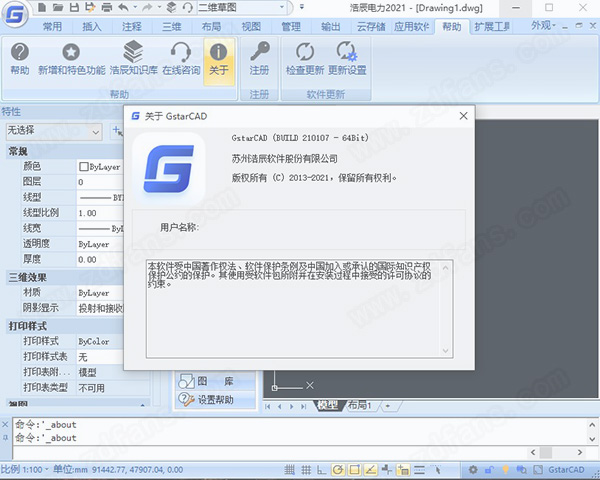The width and height of the screenshot is (600, 480).
Task: Click the license text scrollbar down arrow
Action: (445, 350)
